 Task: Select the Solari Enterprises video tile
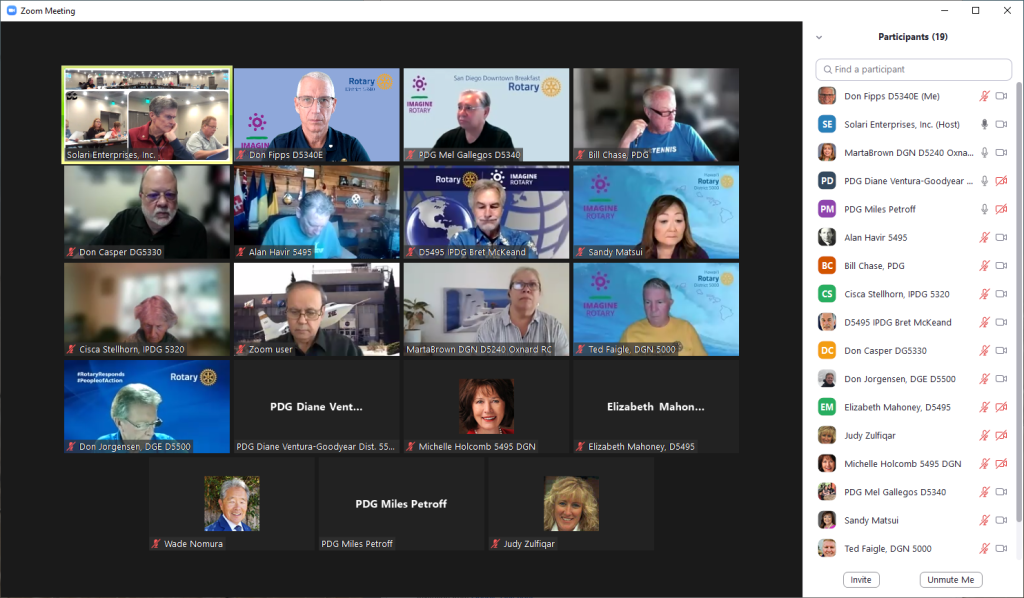[147, 114]
